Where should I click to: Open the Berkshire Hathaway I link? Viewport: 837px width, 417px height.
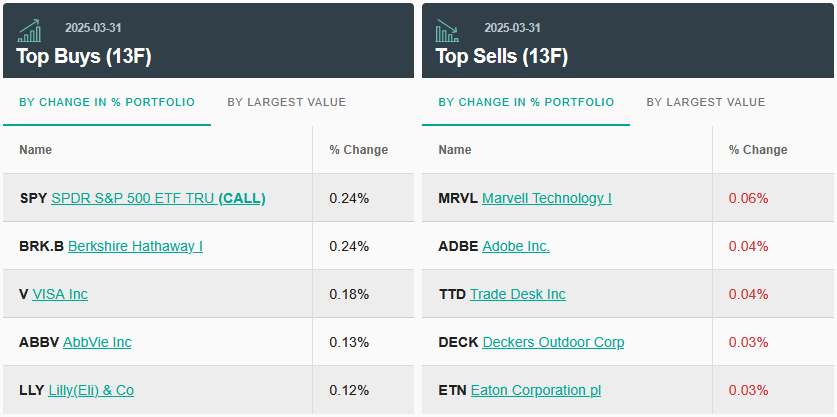pyautogui.click(x=135, y=246)
